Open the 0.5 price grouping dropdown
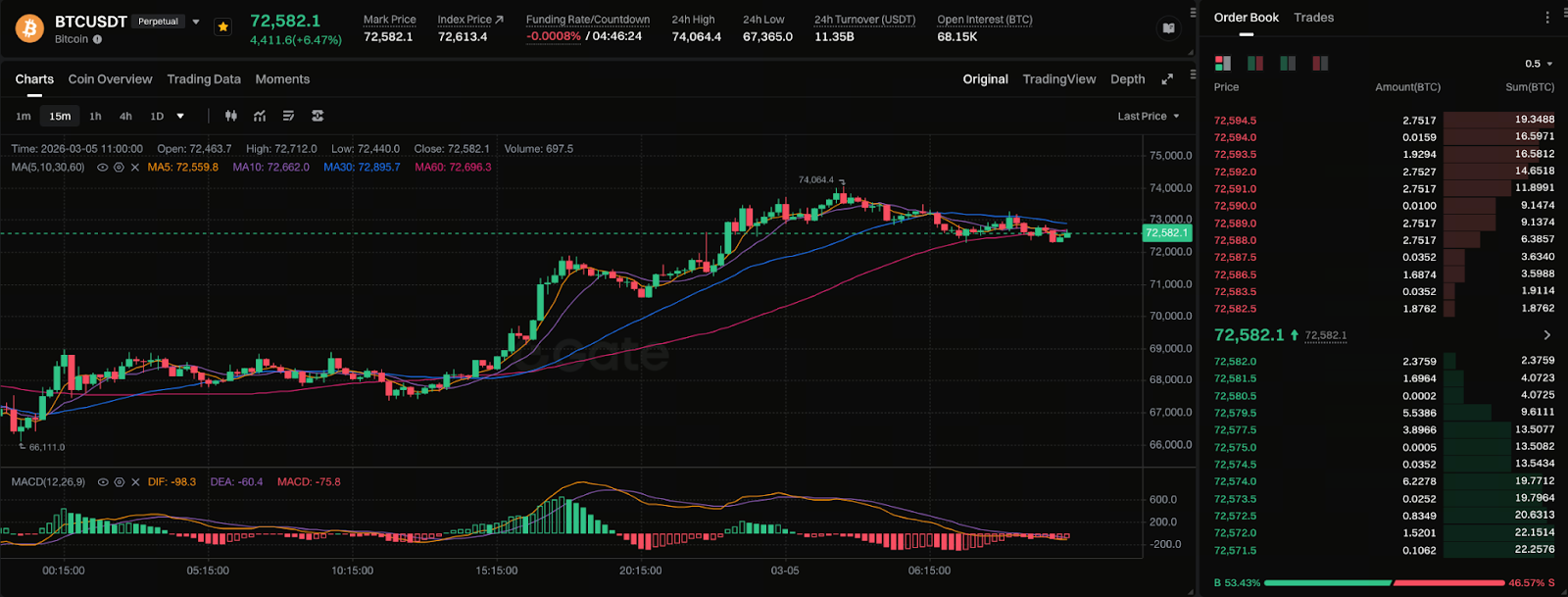1568x597 pixels. [1539, 64]
